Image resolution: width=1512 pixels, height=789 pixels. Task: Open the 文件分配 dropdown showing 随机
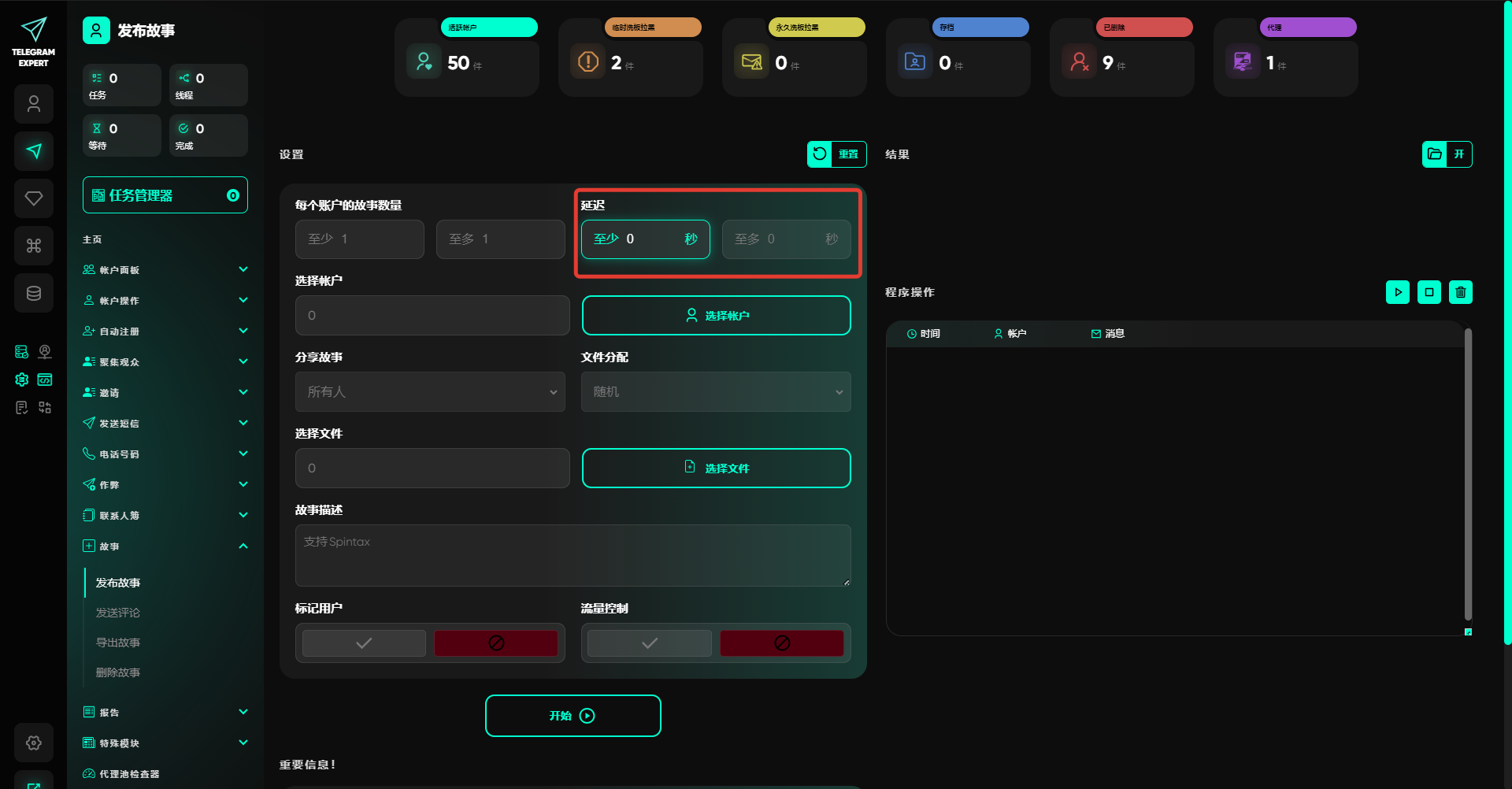pyautogui.click(x=716, y=392)
